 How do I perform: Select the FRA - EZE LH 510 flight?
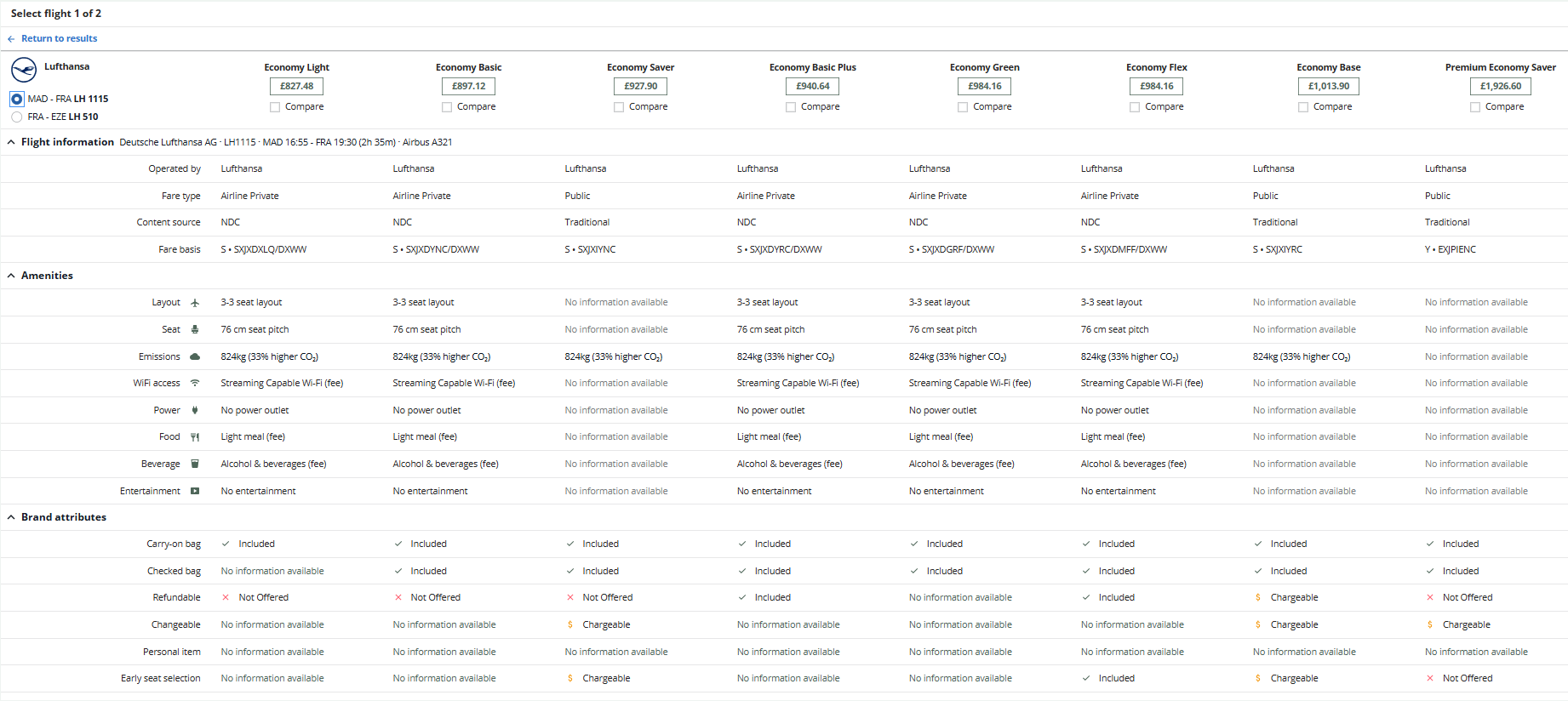17,117
